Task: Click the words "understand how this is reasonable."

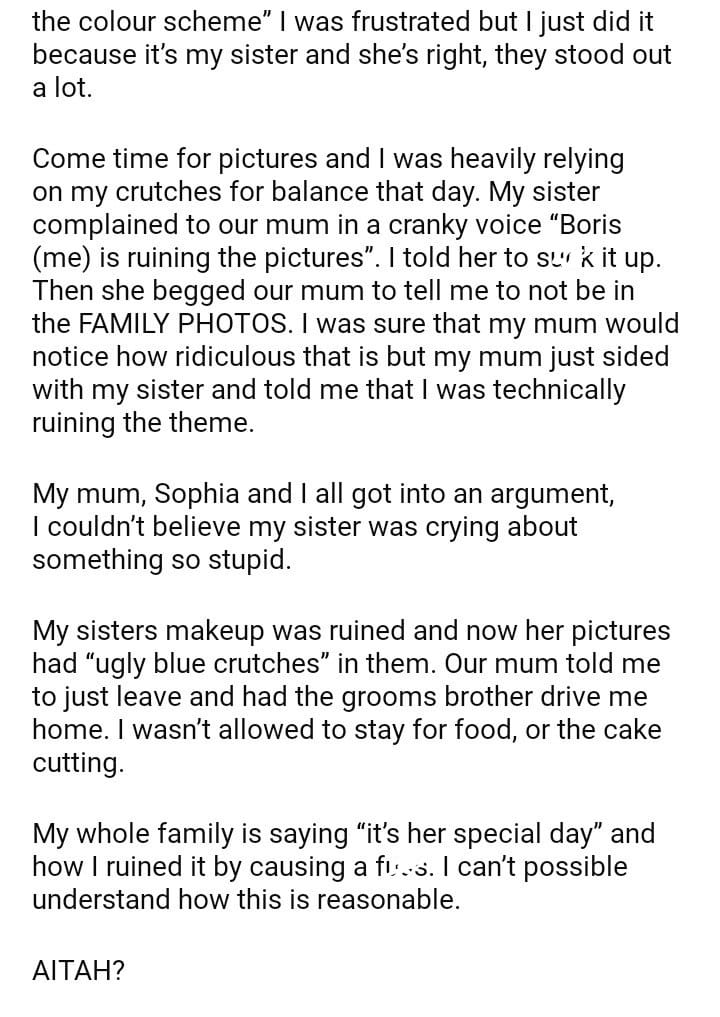Action: [x=246, y=899]
